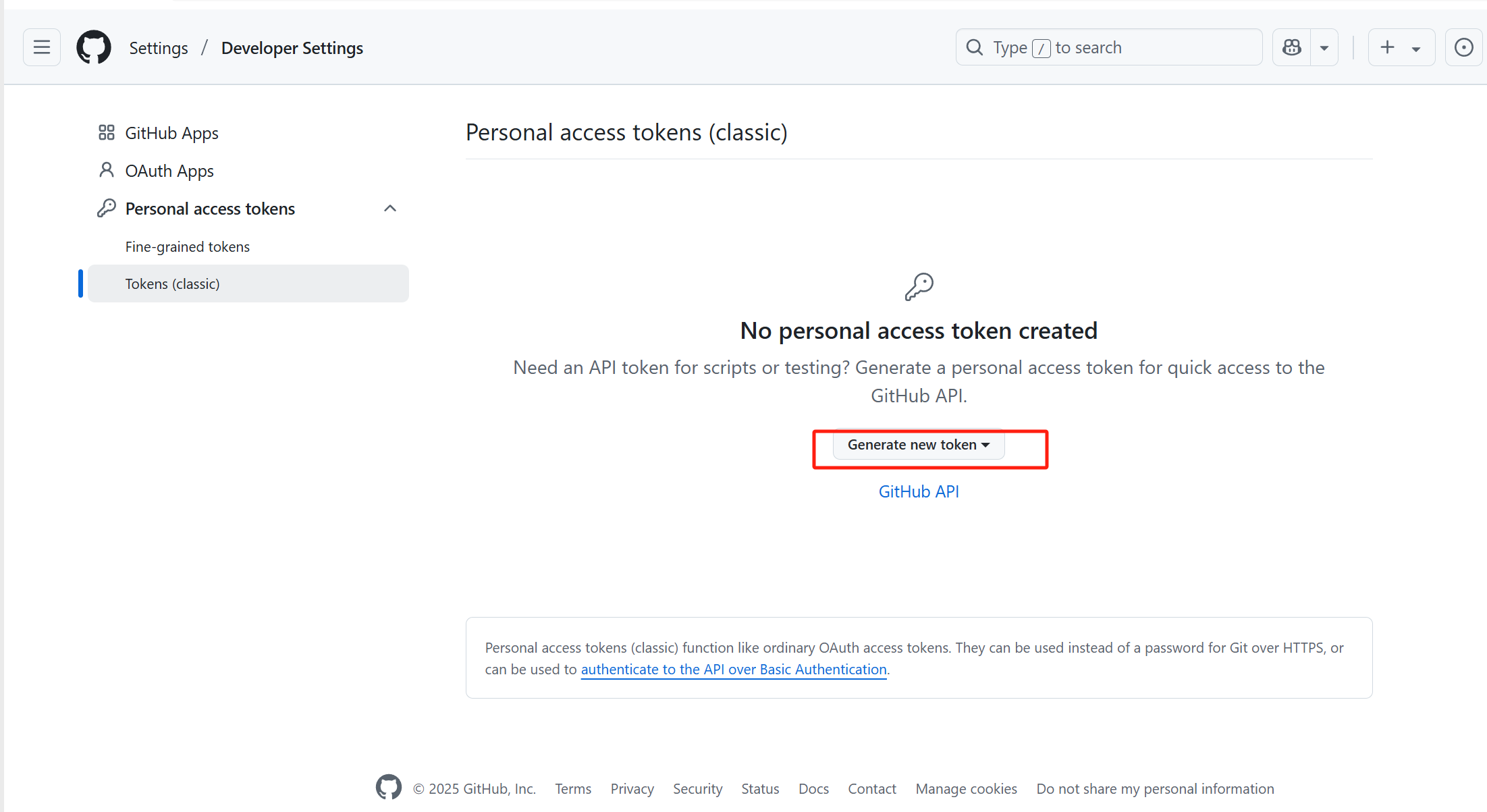Go to Settings breadcrumb link
The height and width of the screenshot is (812, 1487).
159,48
